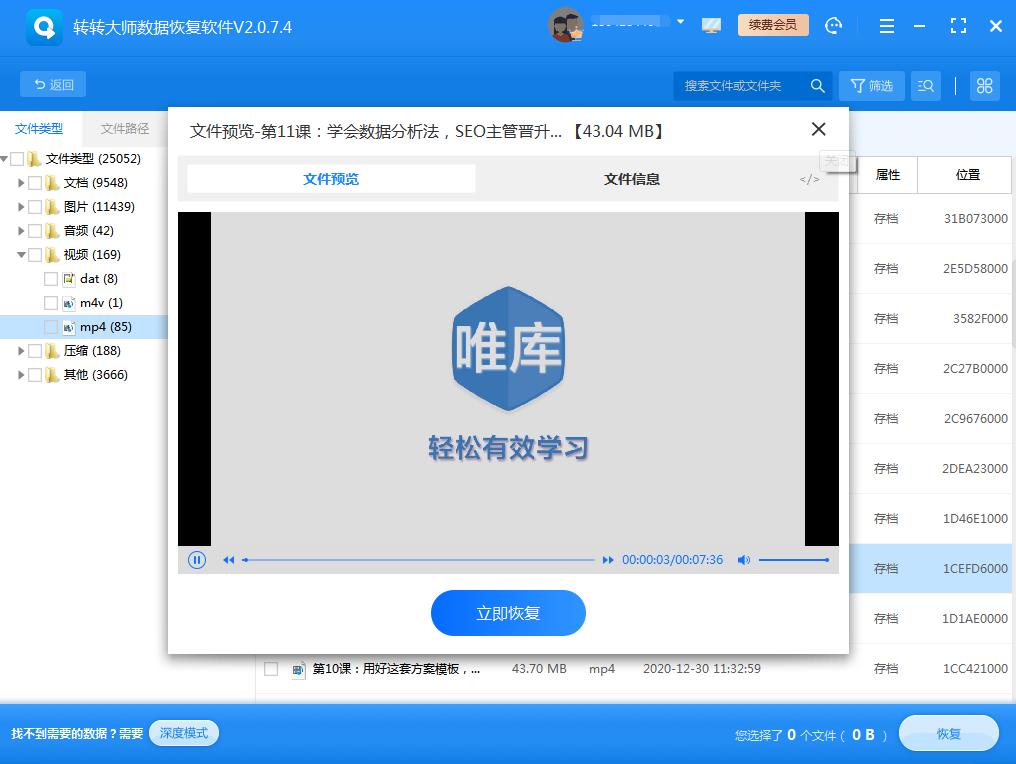Open the filter (筛选) tool

(870, 85)
